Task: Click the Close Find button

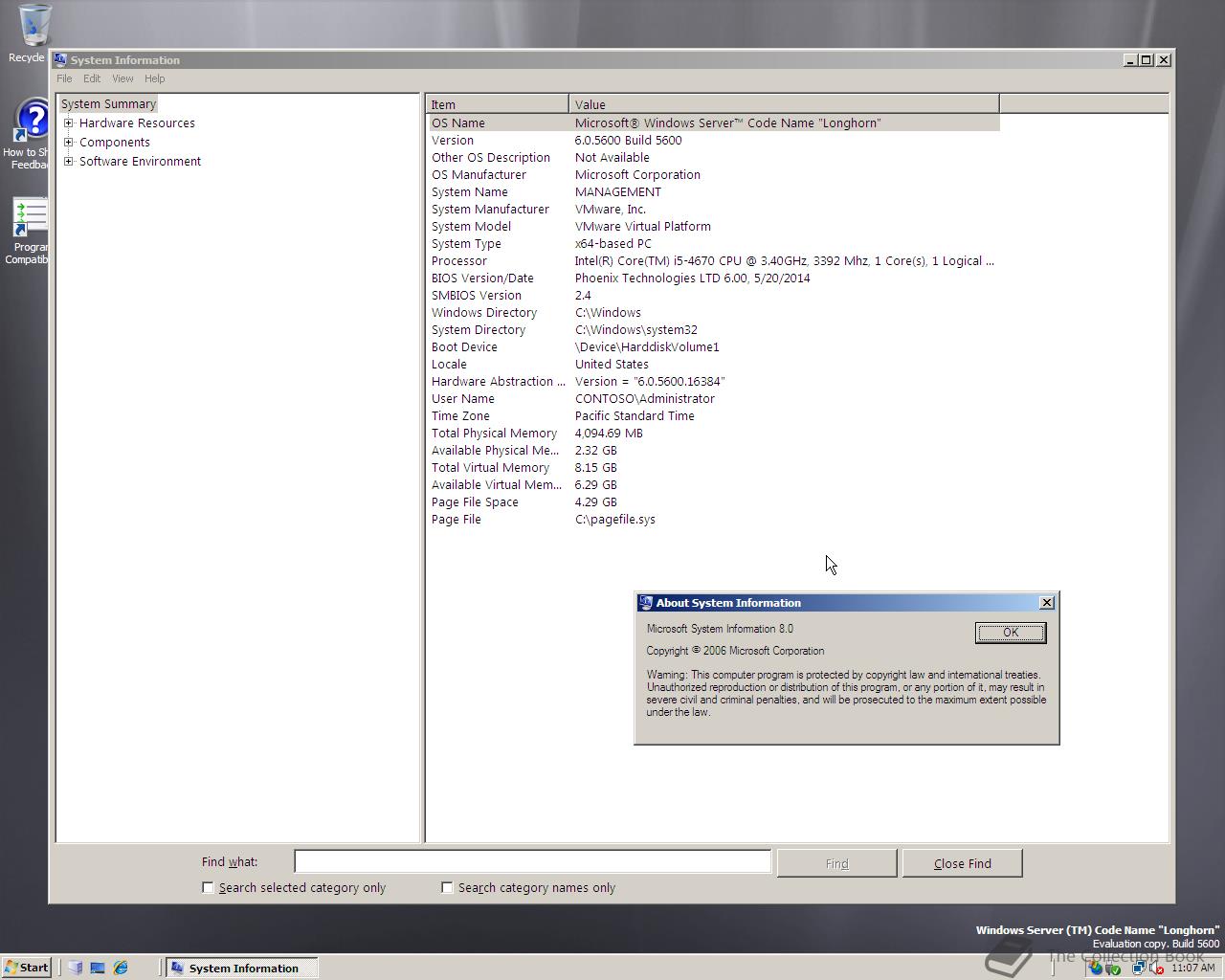Action: coord(963,863)
